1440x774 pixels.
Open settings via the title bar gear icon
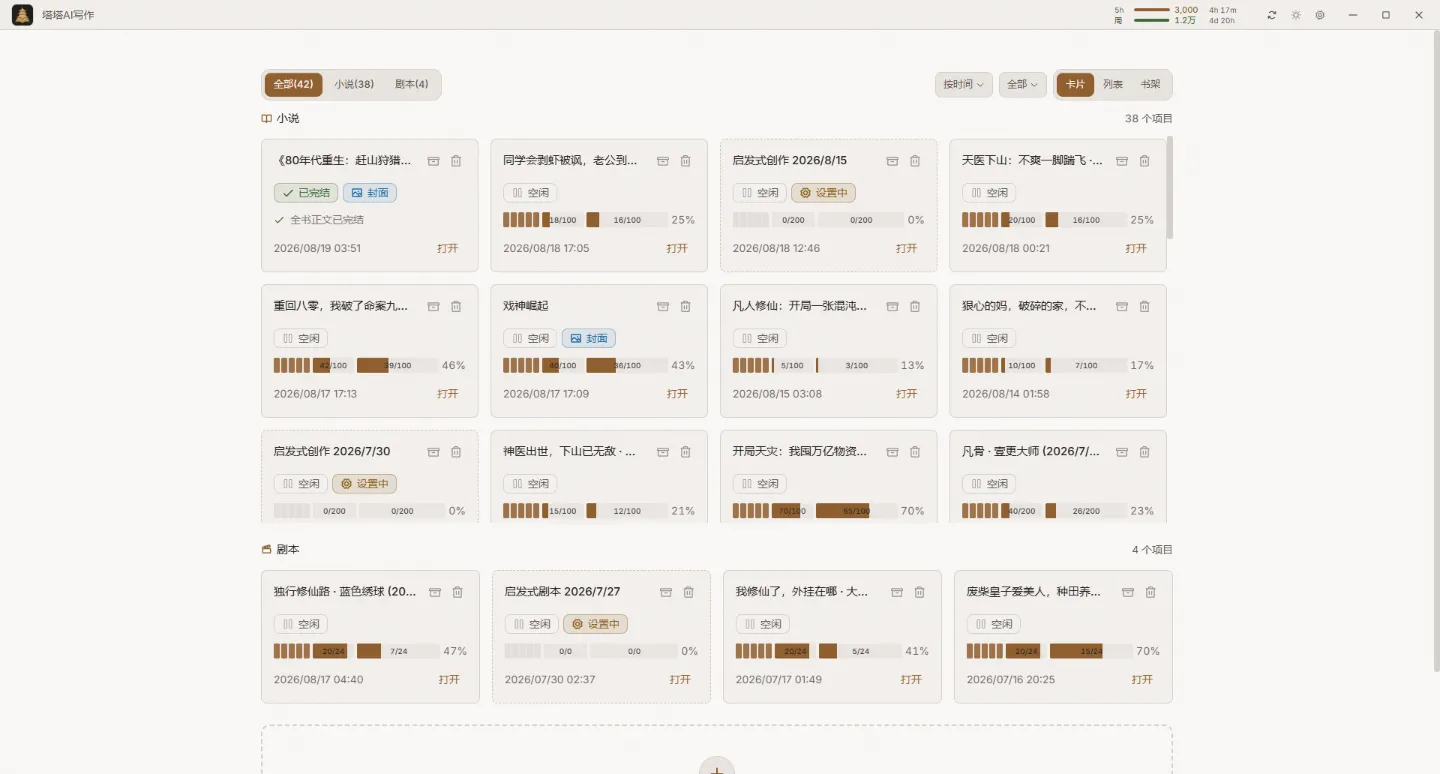click(x=1320, y=15)
